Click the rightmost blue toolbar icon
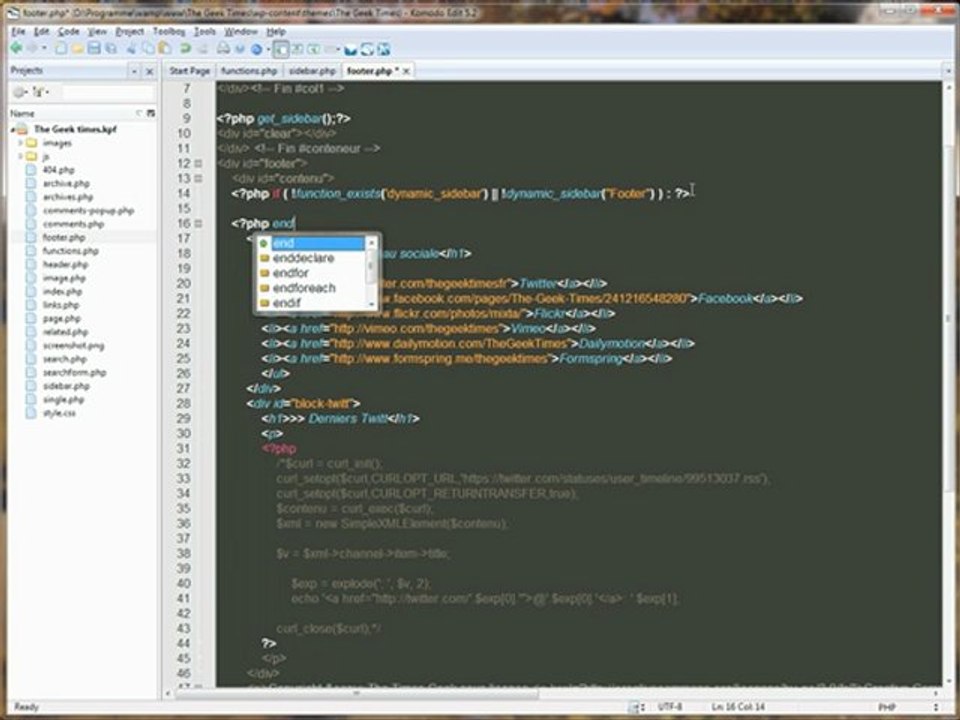This screenshot has height=720, width=960. tap(384, 50)
